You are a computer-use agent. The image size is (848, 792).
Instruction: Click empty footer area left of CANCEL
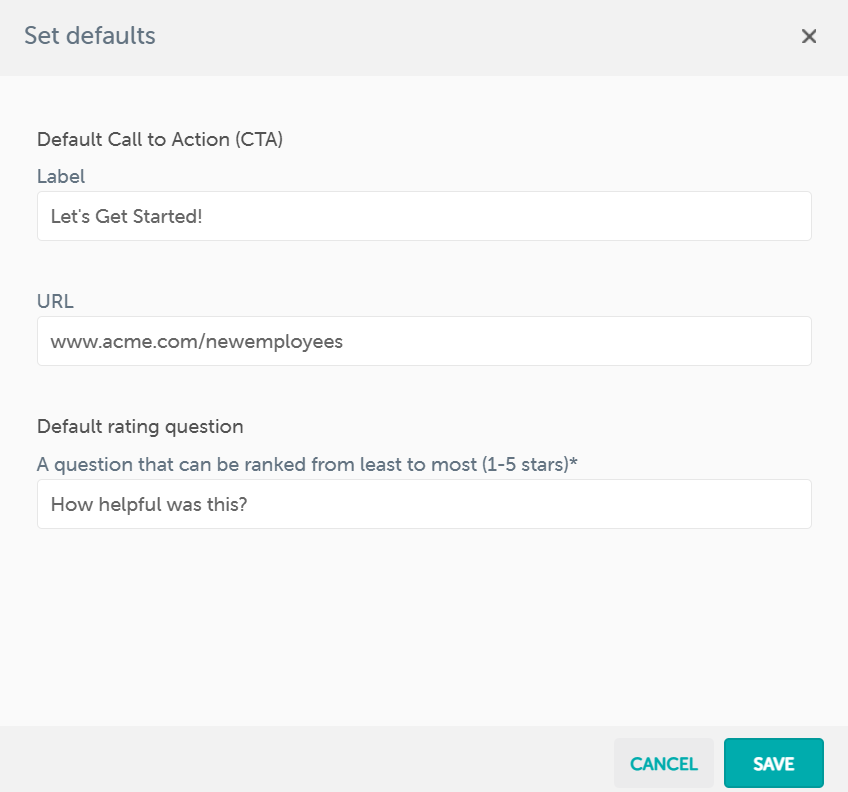click(x=300, y=764)
